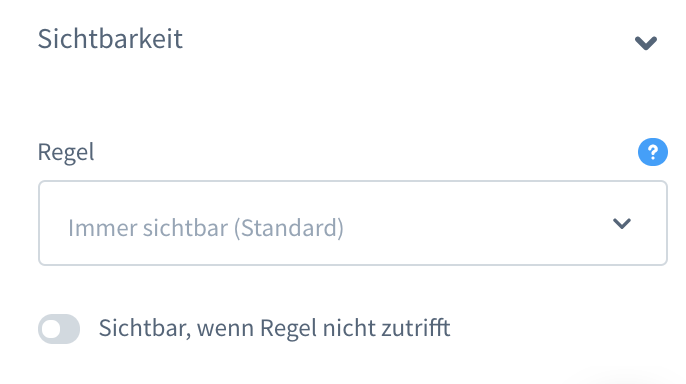Click the dark chevron beside Sichtbarkeit

point(646,43)
